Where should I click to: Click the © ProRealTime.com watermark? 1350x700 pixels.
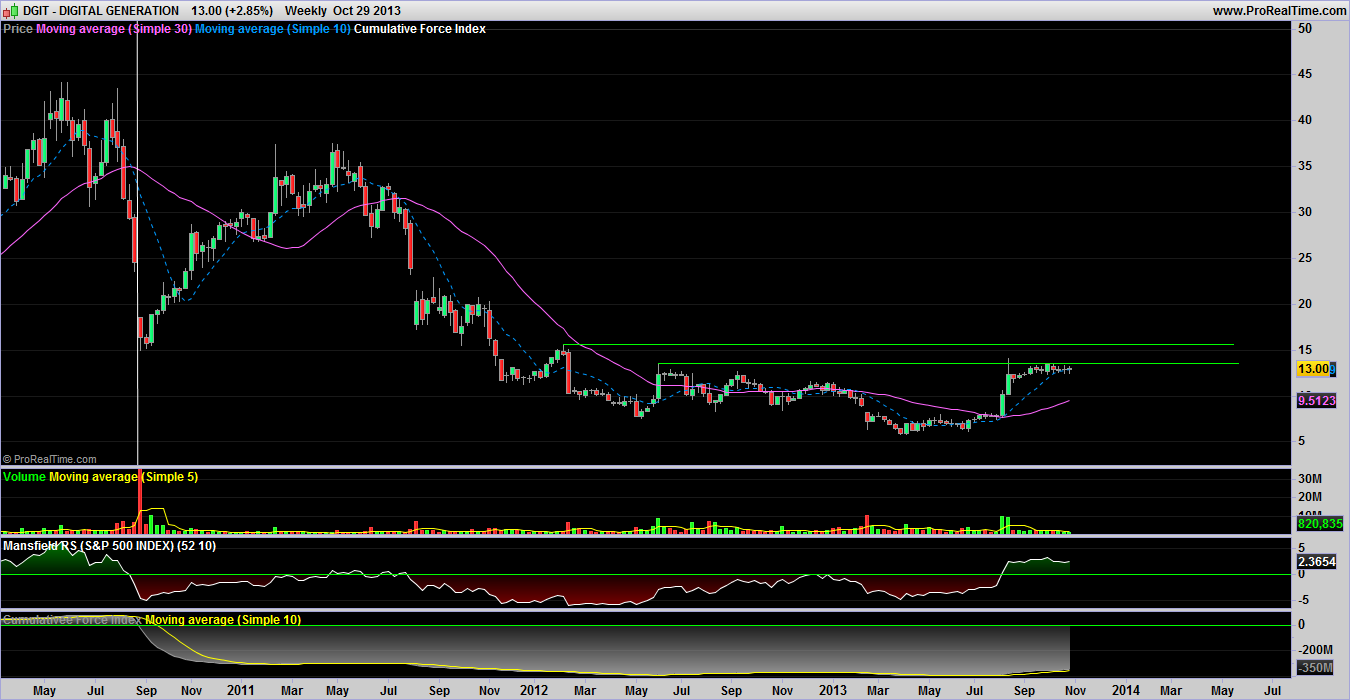(x=50, y=458)
